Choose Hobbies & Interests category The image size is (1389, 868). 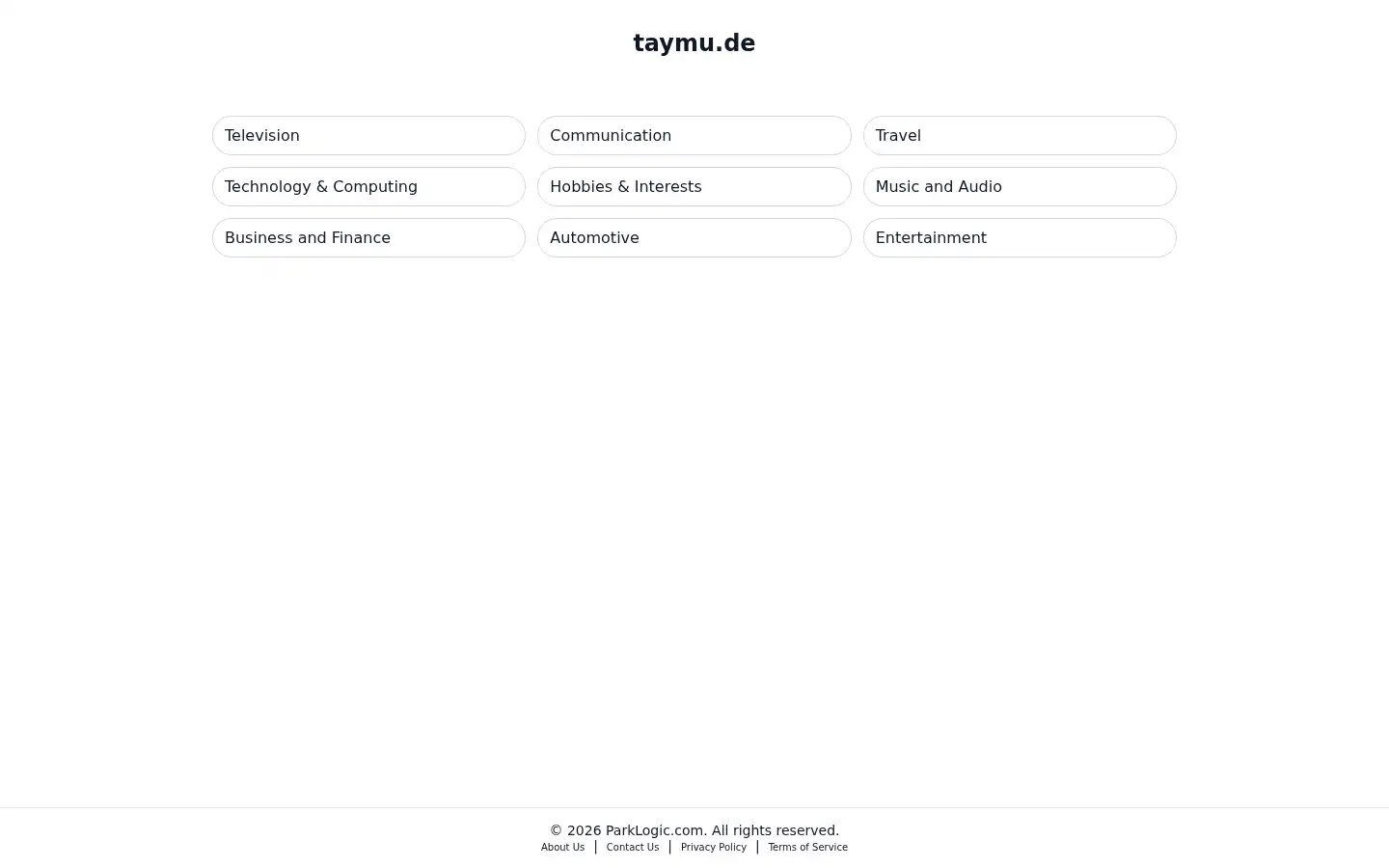pos(694,186)
